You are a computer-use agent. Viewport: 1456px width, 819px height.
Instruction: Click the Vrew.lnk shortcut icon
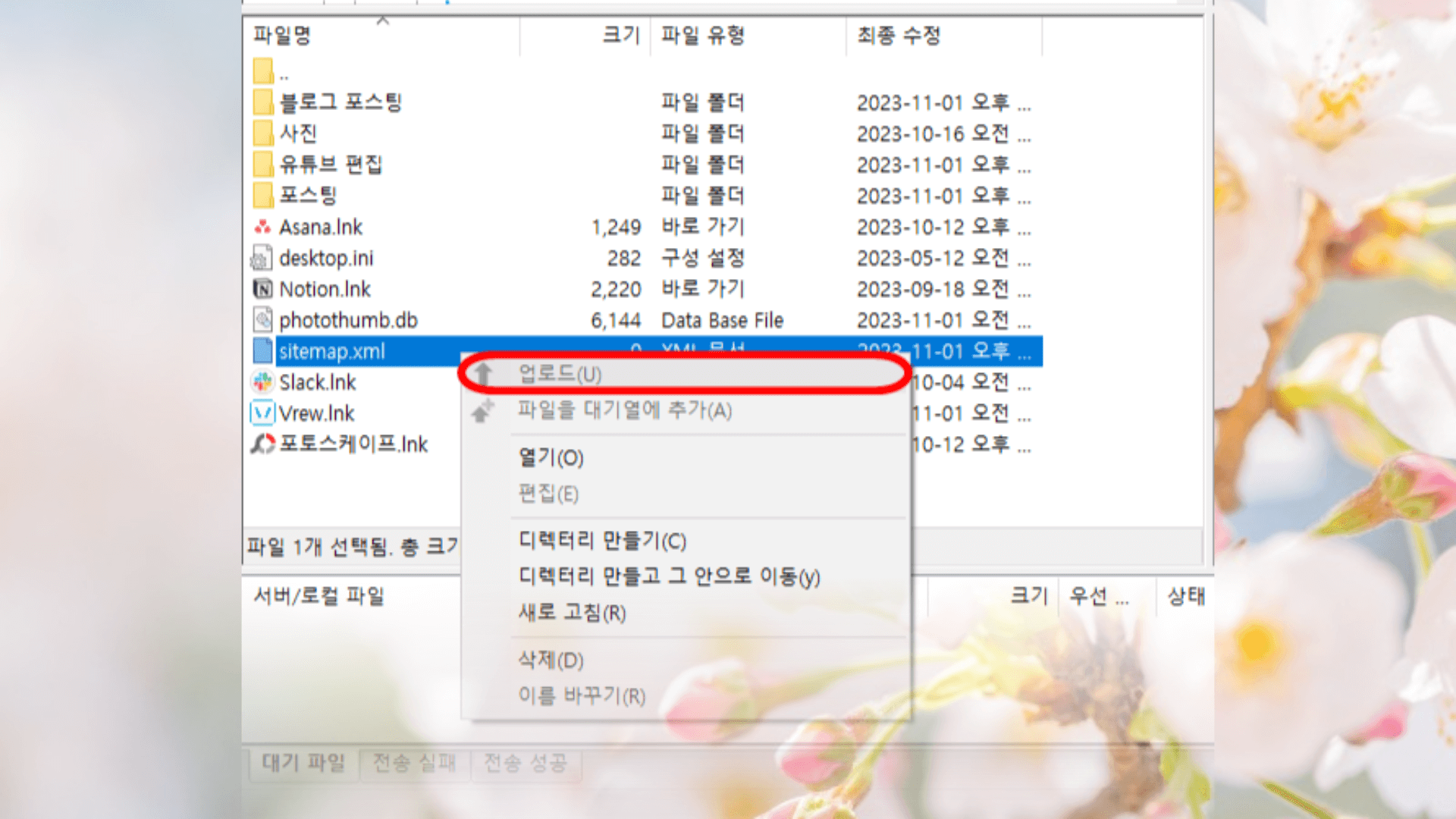click(262, 413)
